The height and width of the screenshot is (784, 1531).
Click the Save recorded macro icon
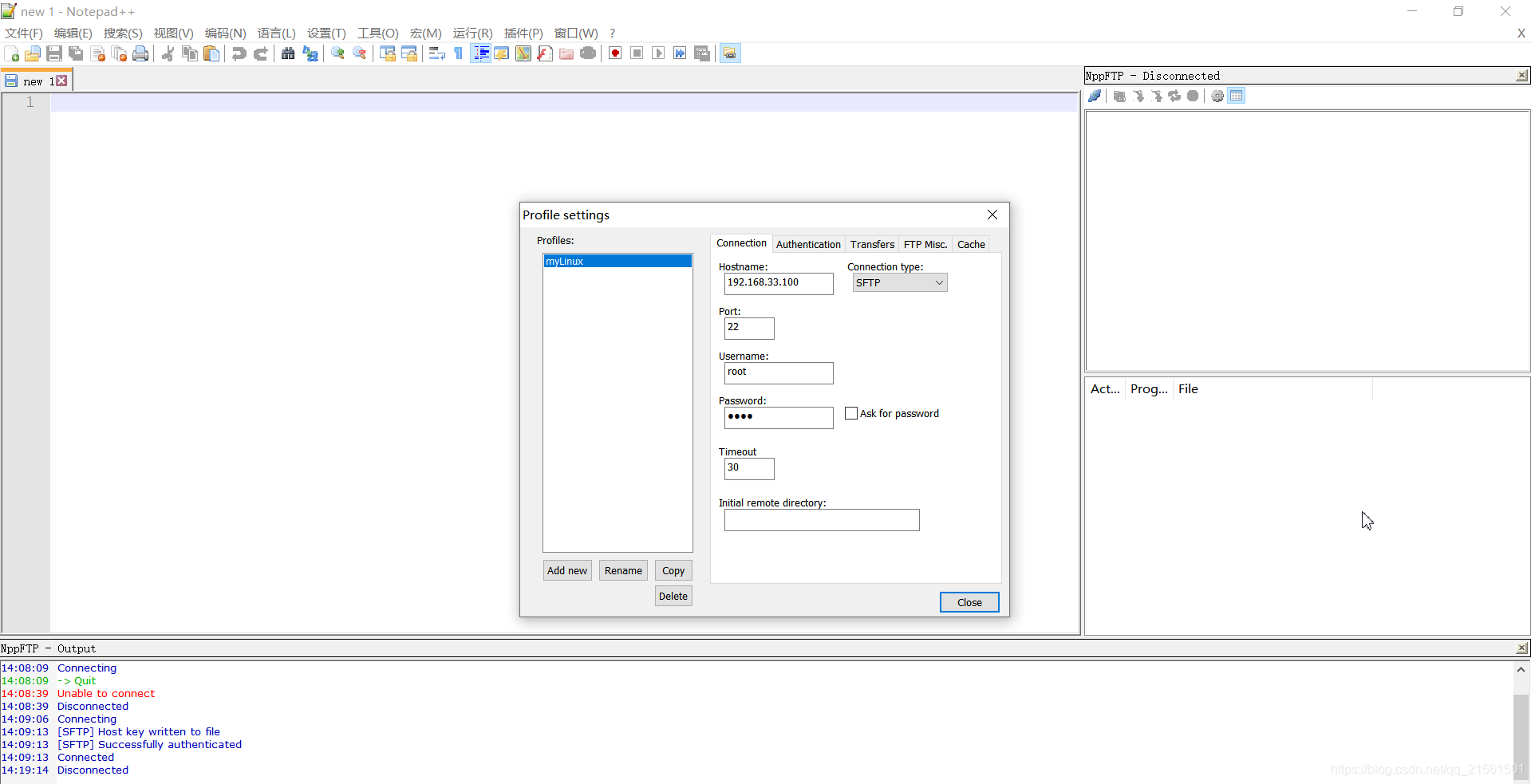(702, 53)
